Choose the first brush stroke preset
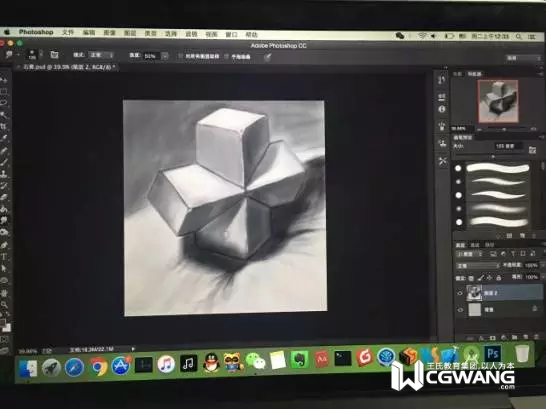This screenshot has width=546, height=409. pyautogui.click(x=498, y=168)
